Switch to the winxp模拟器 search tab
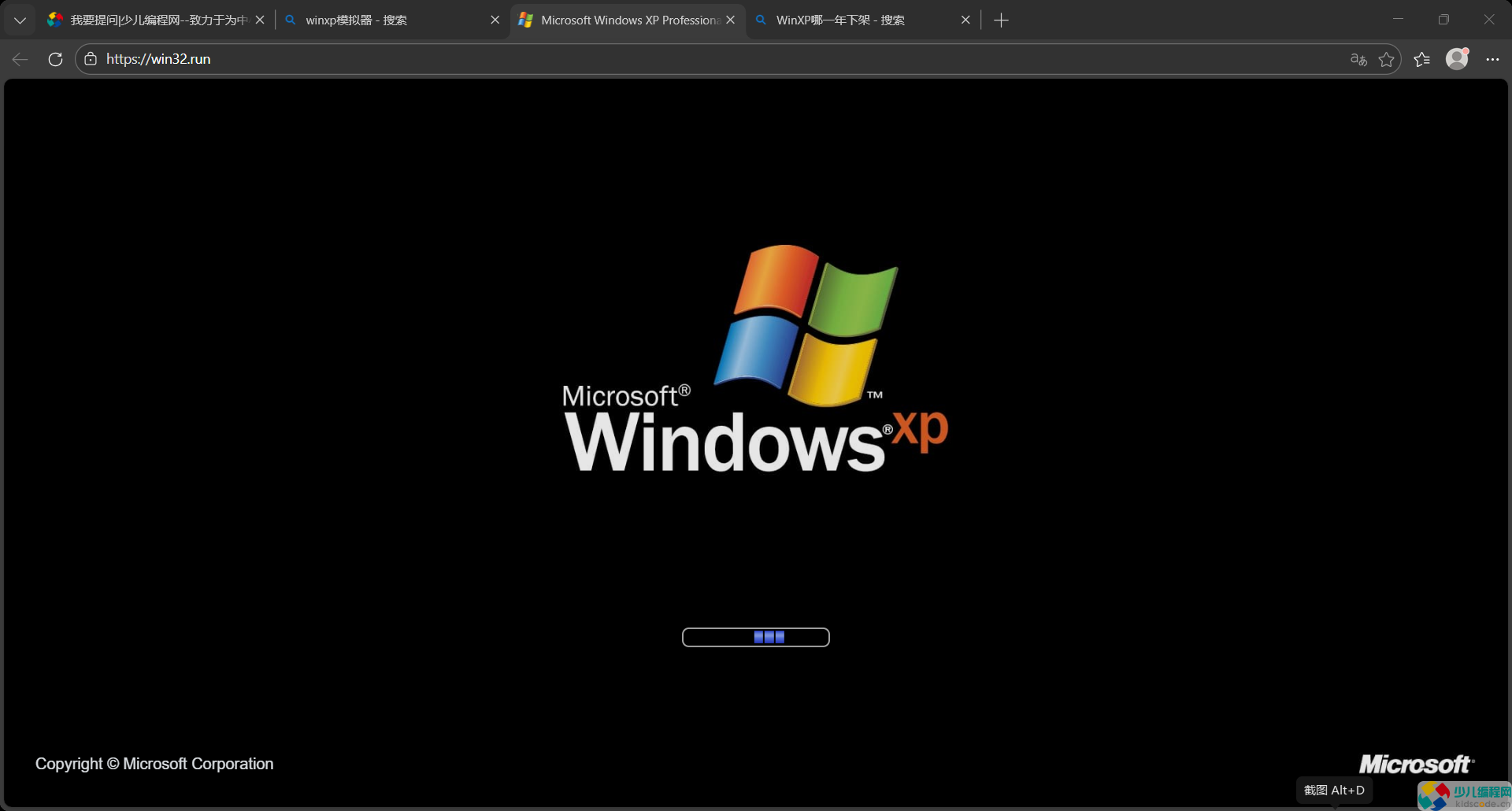Viewport: 1512px width, 811px height. pyautogui.click(x=378, y=20)
